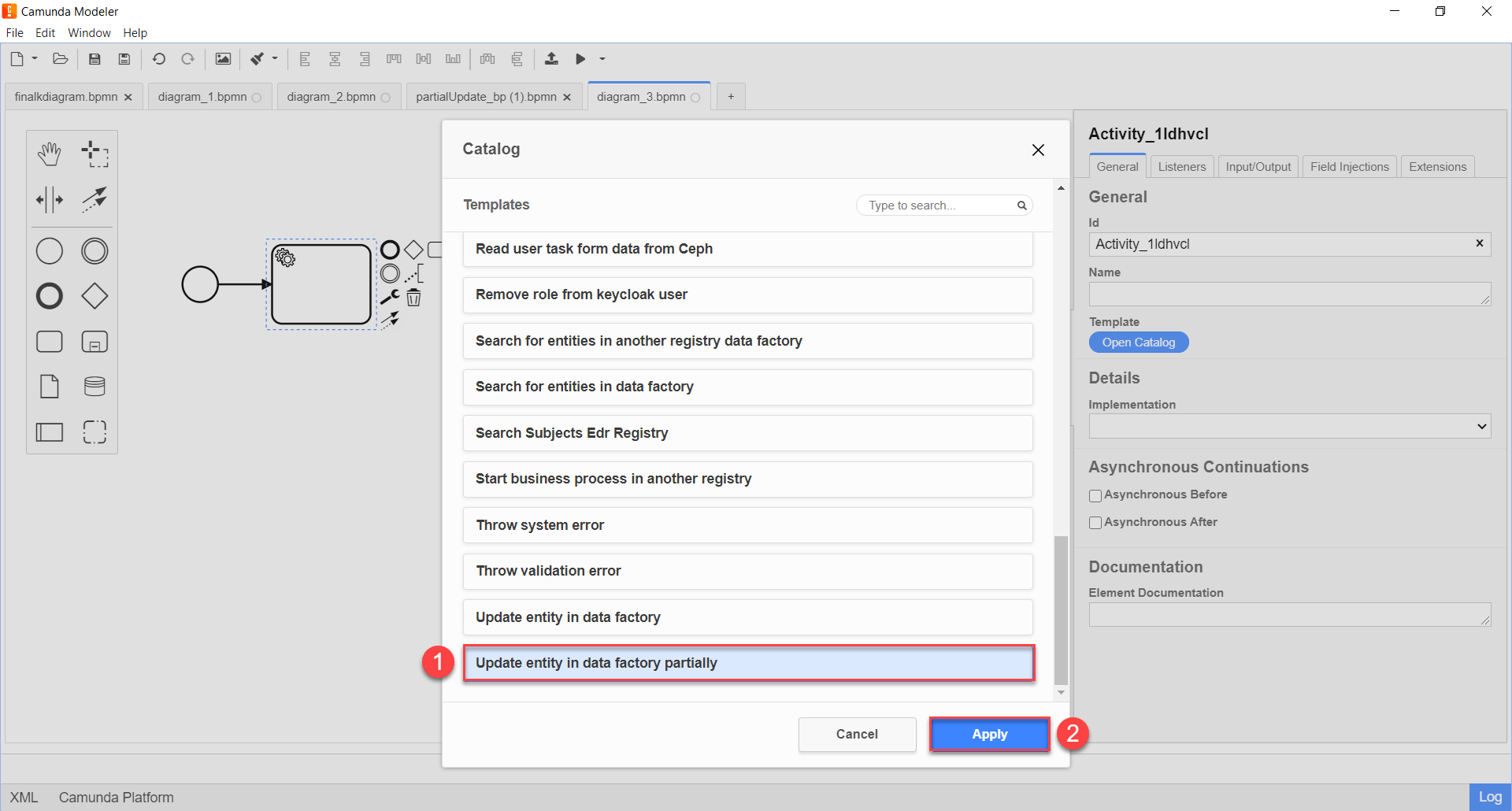Open the Extensions properties tab

click(1437, 167)
